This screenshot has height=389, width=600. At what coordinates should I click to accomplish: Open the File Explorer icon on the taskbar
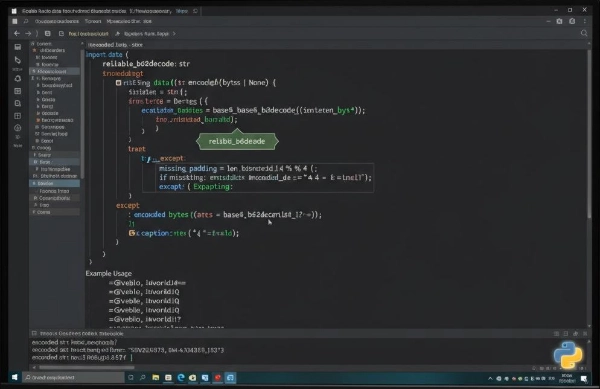[156, 378]
